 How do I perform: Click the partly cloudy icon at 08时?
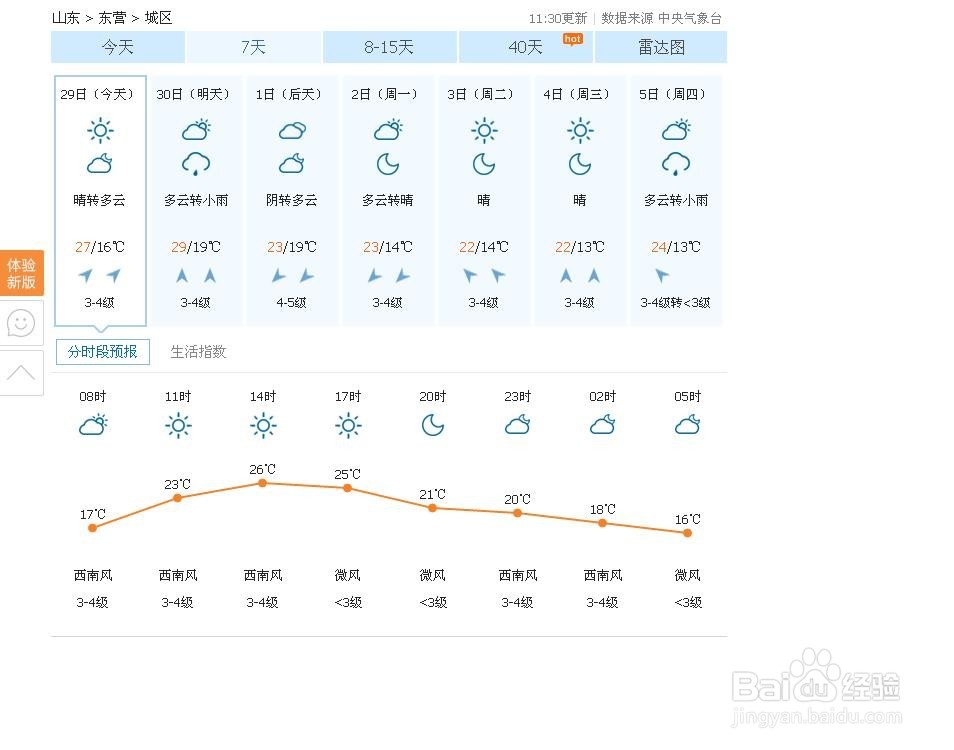(93, 425)
